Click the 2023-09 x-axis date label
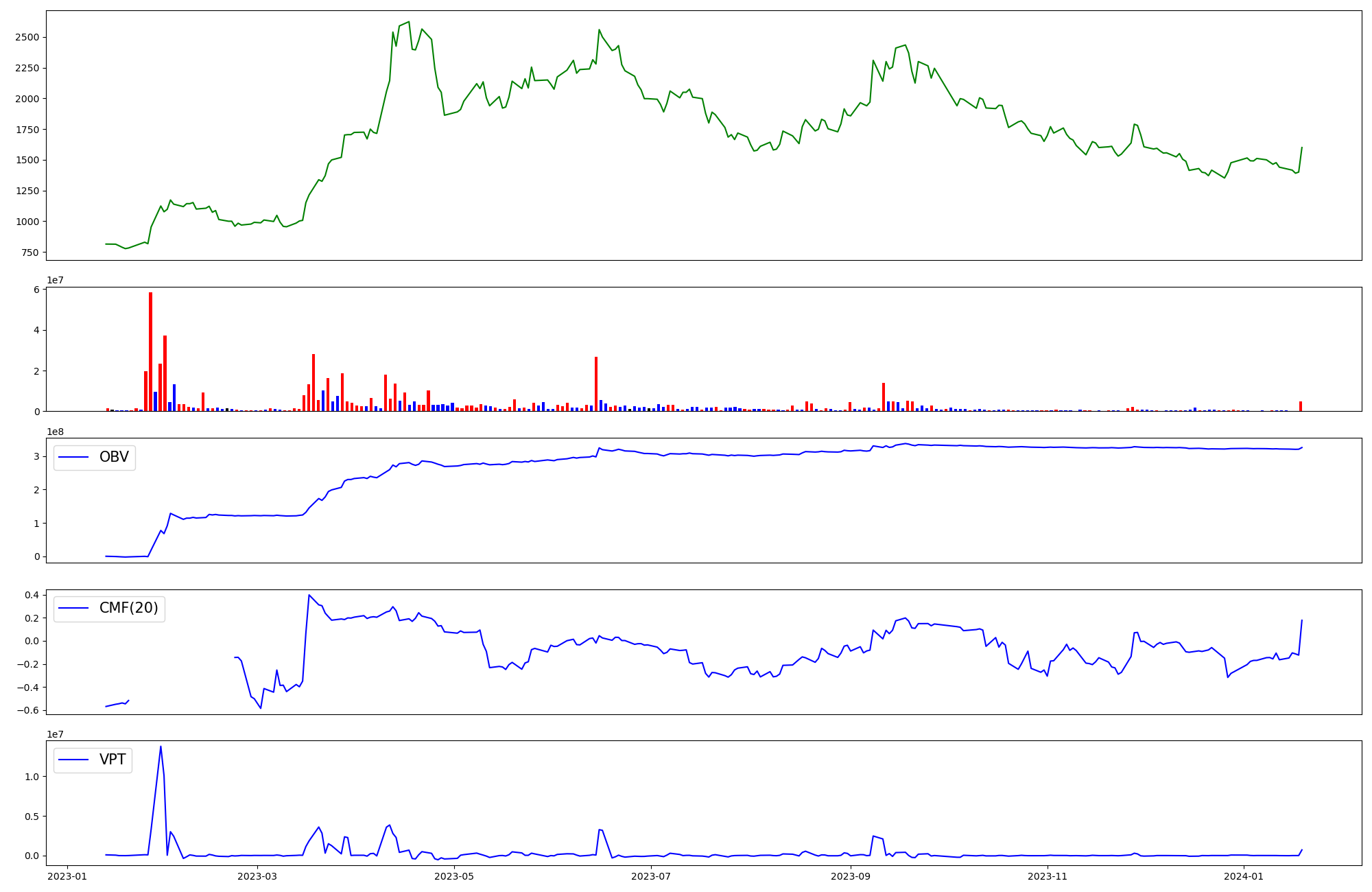The width and height of the screenshot is (1372, 892). tap(851, 876)
